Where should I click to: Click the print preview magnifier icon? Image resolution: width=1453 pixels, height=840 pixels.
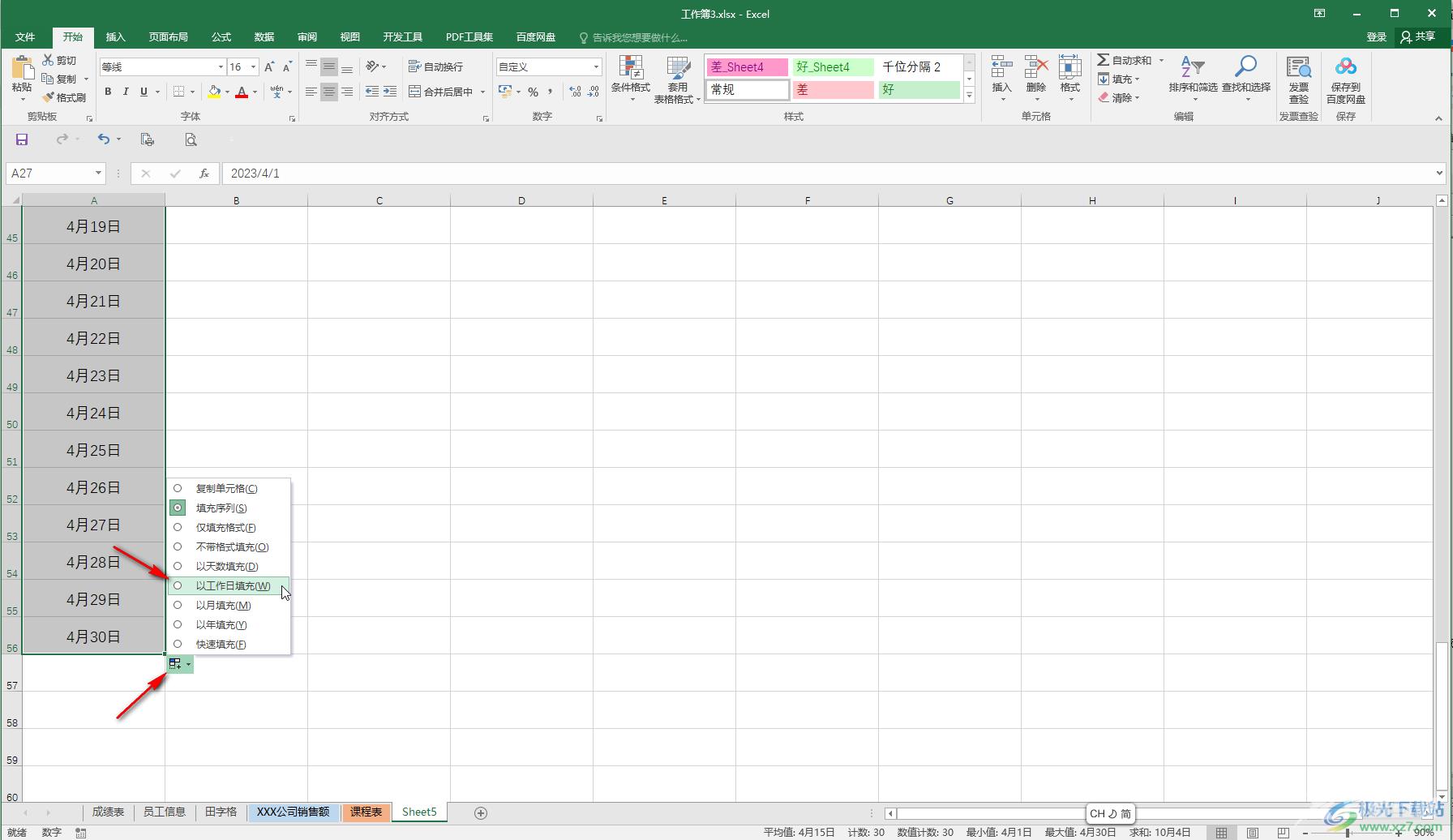click(191, 139)
